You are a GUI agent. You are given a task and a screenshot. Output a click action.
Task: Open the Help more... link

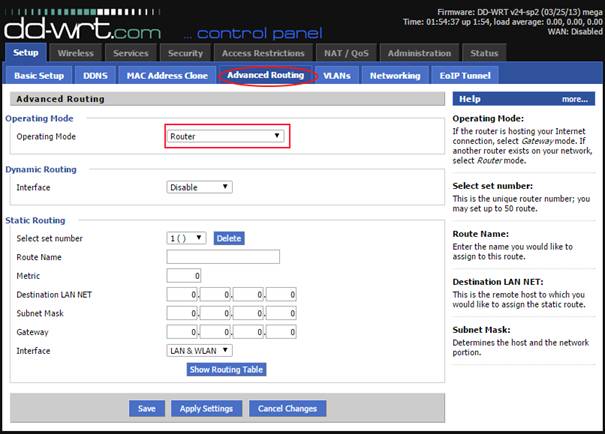click(x=574, y=99)
